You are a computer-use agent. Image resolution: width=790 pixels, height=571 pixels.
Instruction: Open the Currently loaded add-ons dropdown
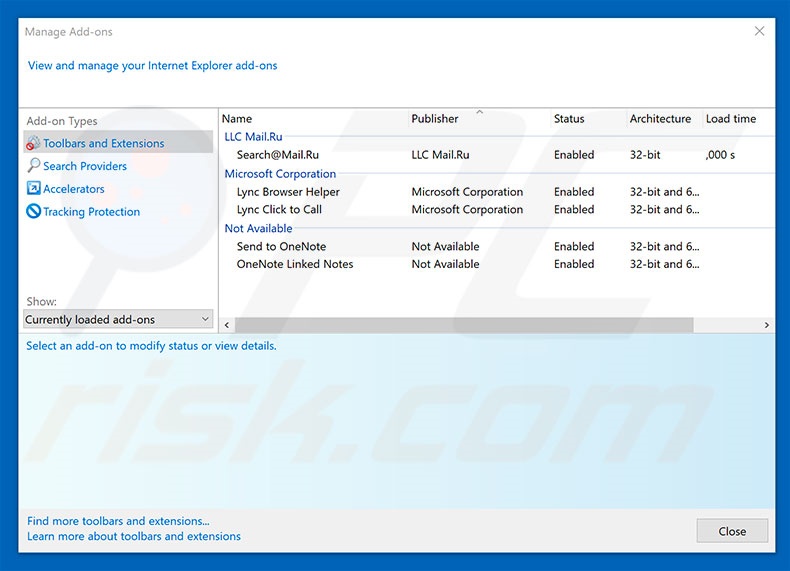click(118, 319)
